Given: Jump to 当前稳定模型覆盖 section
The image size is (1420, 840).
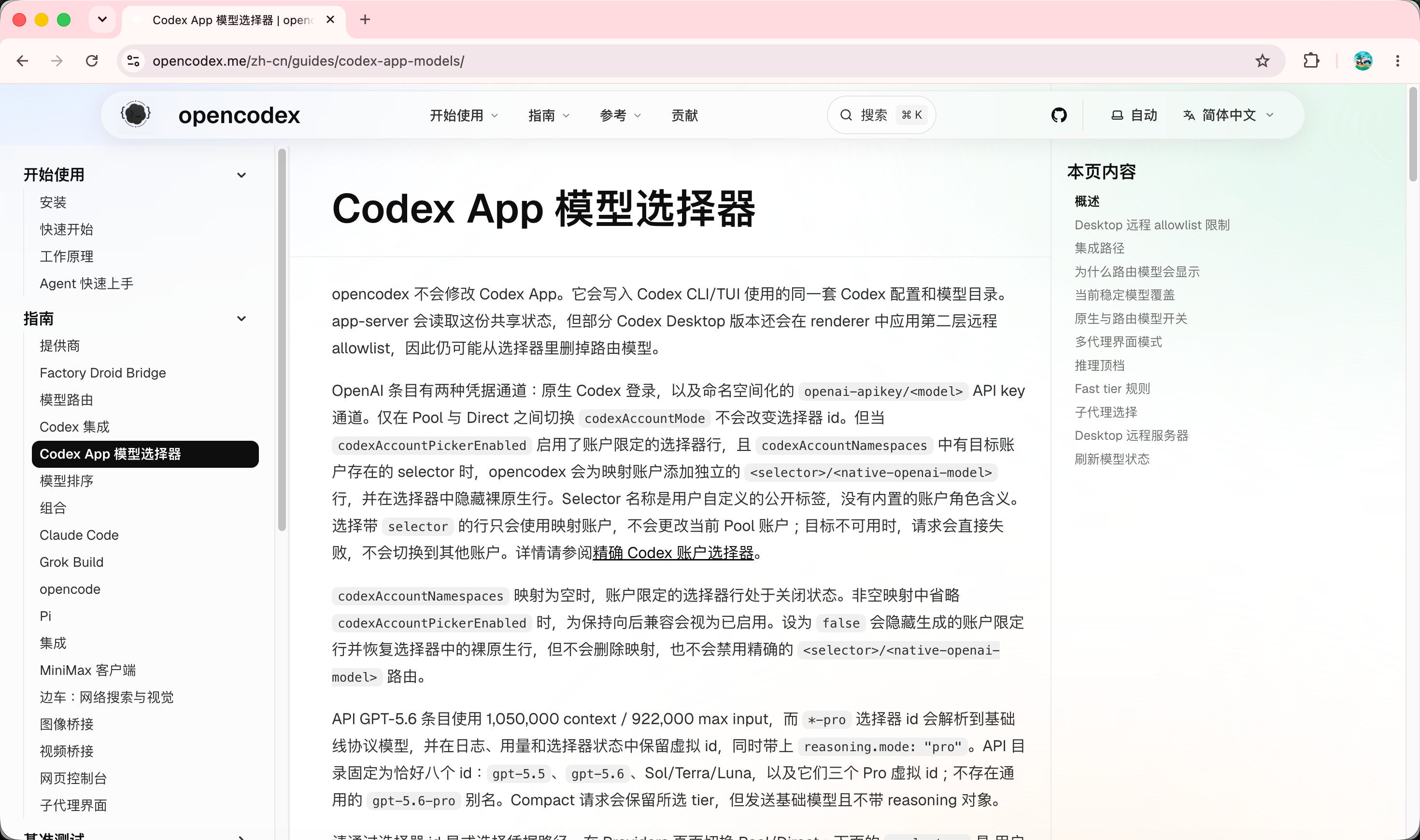Looking at the screenshot, I should pos(1124,295).
